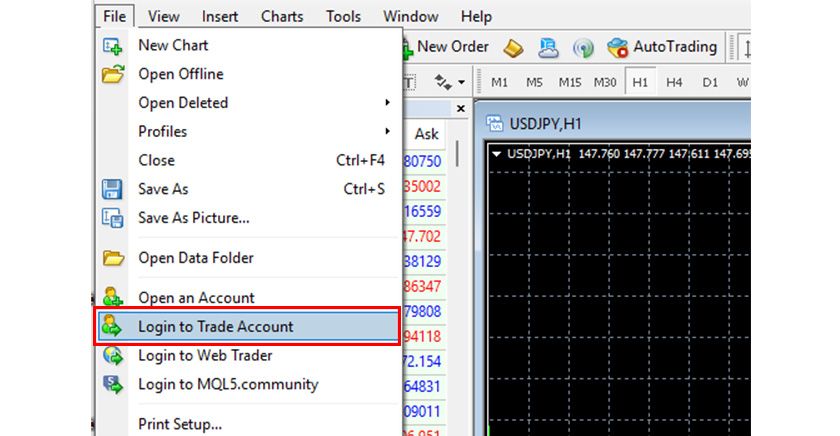Click the Open Data Folder icon

[x=113, y=258]
